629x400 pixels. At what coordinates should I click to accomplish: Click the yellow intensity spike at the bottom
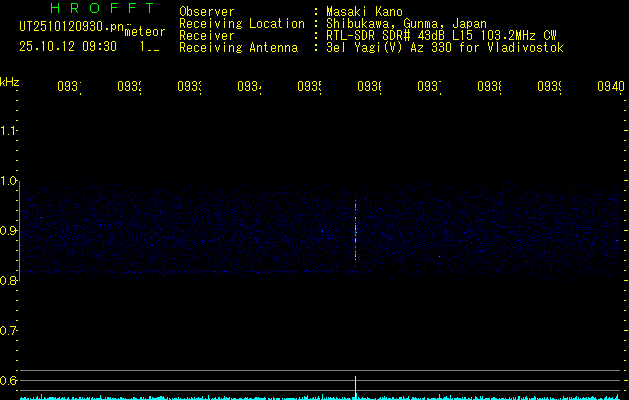click(355, 388)
